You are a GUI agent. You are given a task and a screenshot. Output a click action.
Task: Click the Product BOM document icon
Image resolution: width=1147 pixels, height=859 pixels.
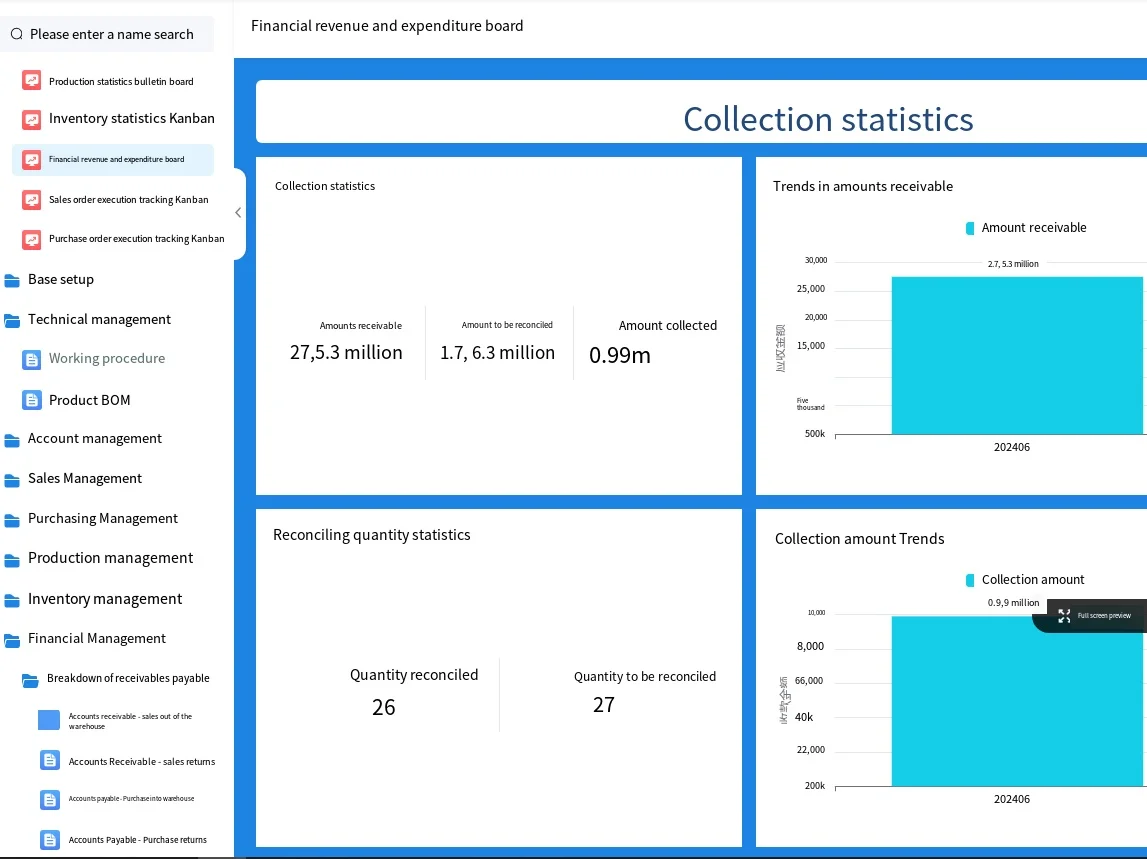click(x=32, y=400)
